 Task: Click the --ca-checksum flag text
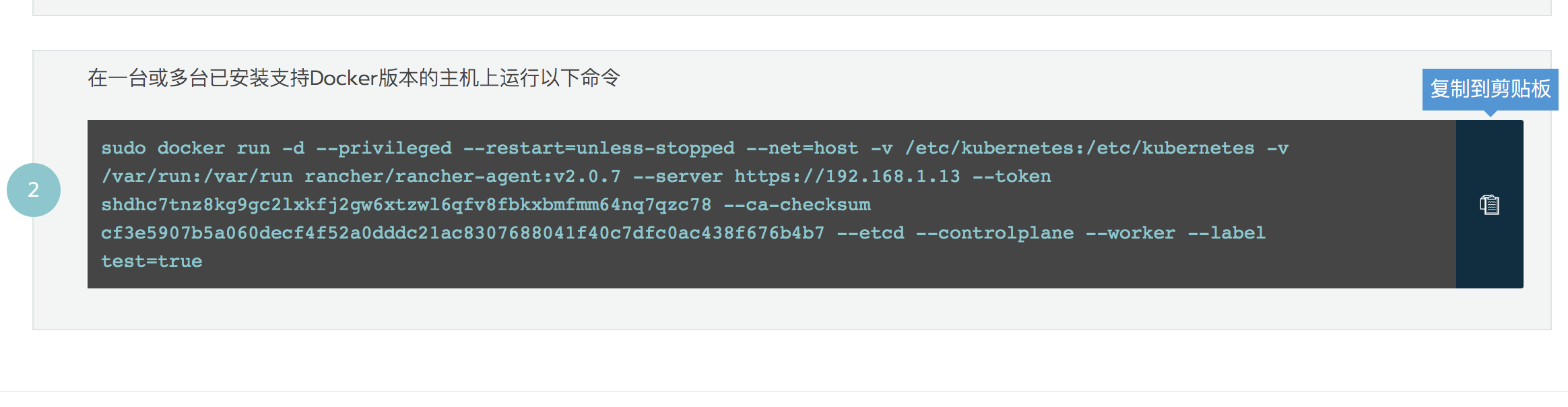click(797, 205)
